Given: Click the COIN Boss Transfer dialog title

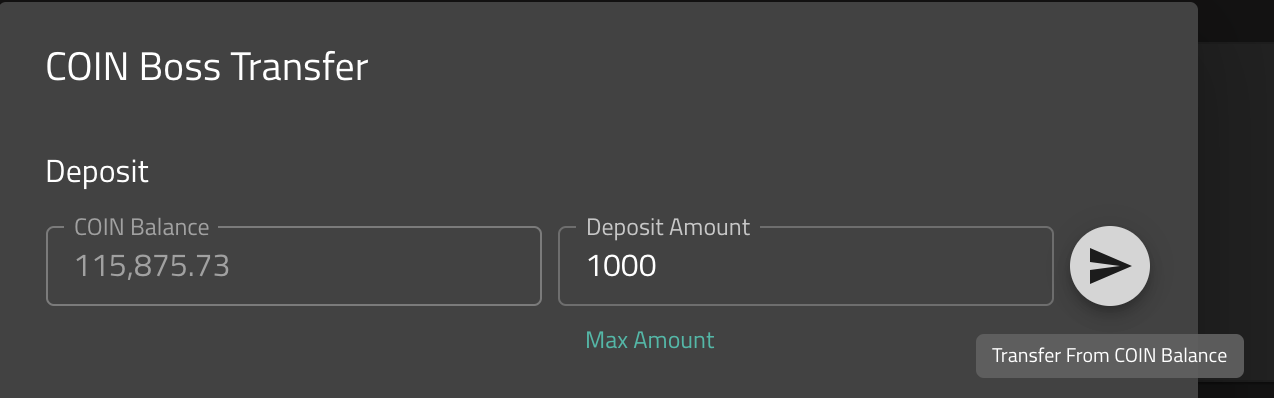Looking at the screenshot, I should 207,67.
